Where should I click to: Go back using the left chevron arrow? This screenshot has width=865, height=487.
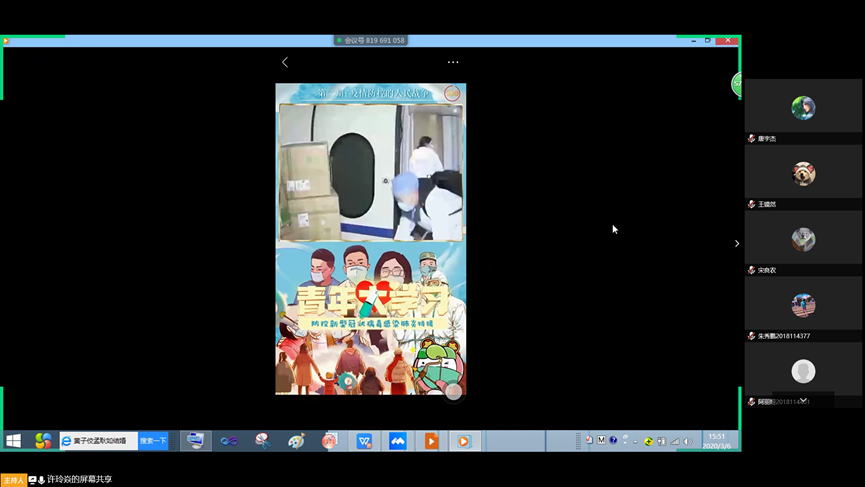point(285,62)
